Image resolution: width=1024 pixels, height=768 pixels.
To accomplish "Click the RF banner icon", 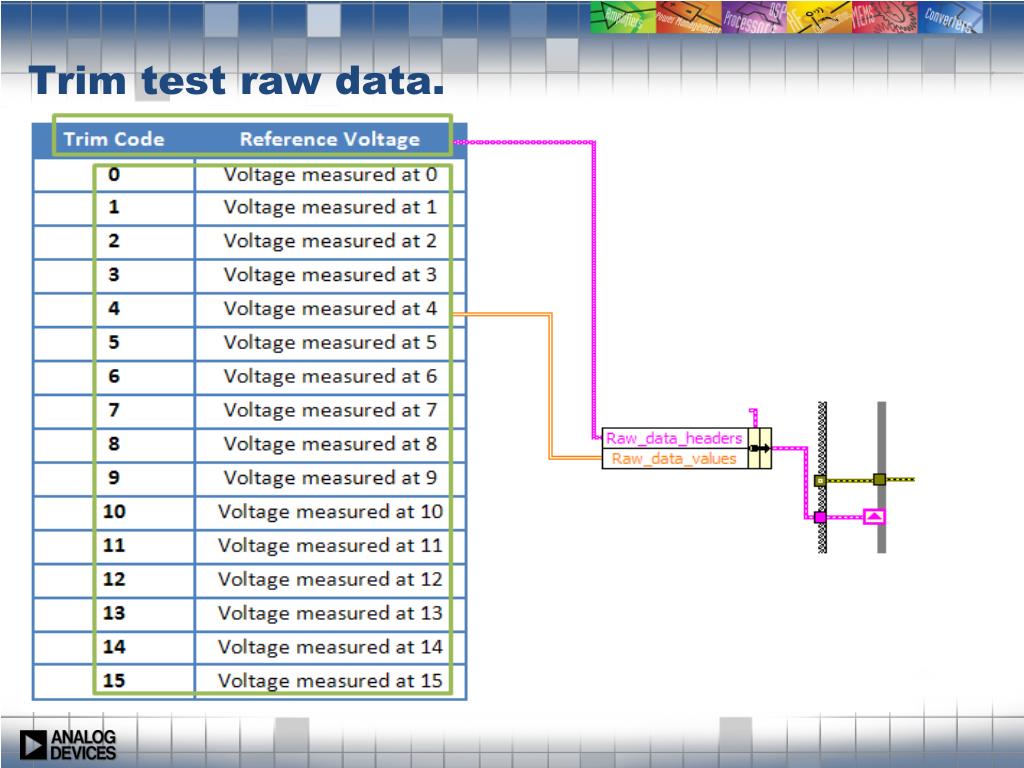I will pyautogui.click(x=820, y=17).
